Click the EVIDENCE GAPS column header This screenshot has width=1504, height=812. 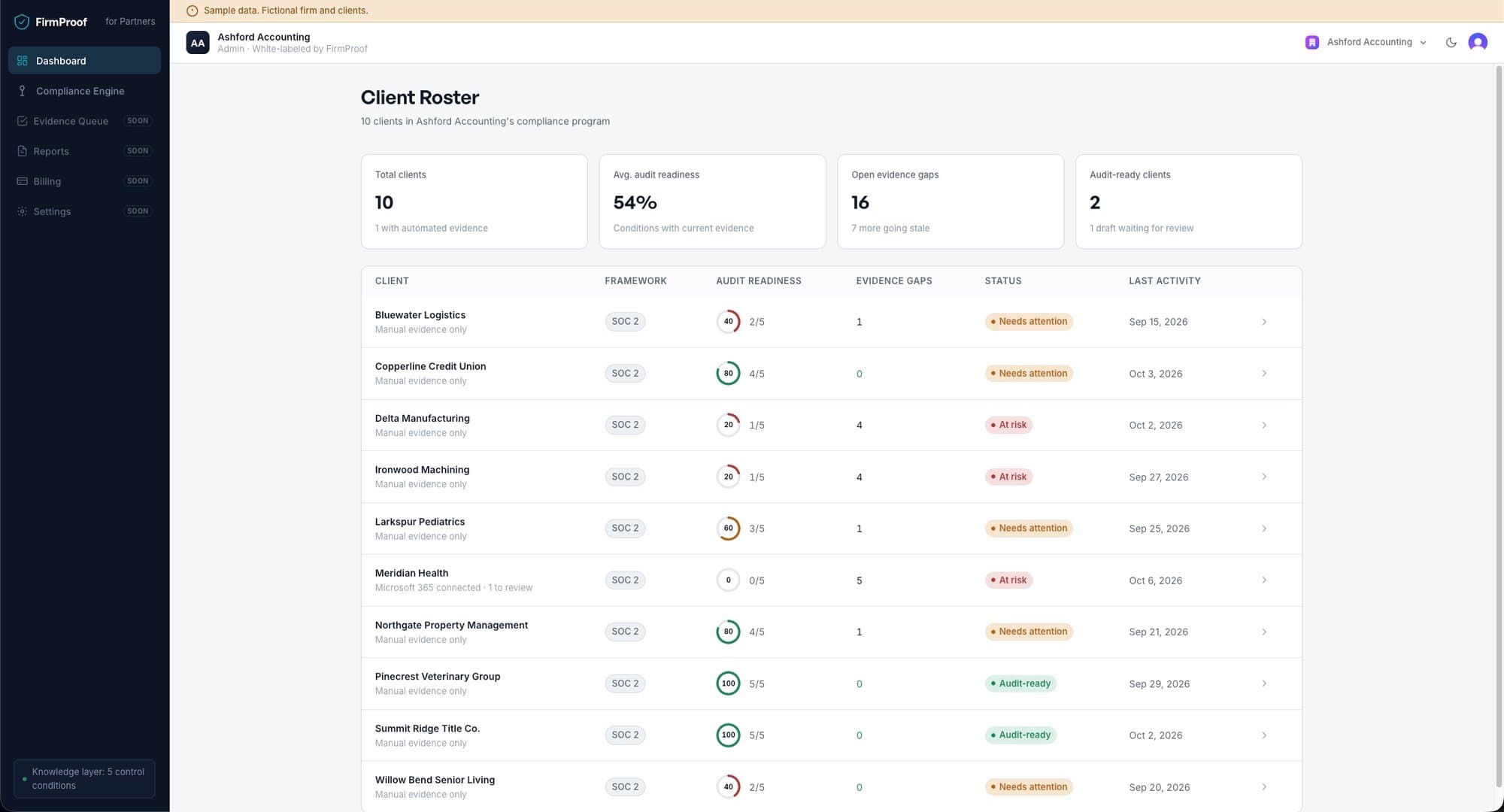coord(893,281)
